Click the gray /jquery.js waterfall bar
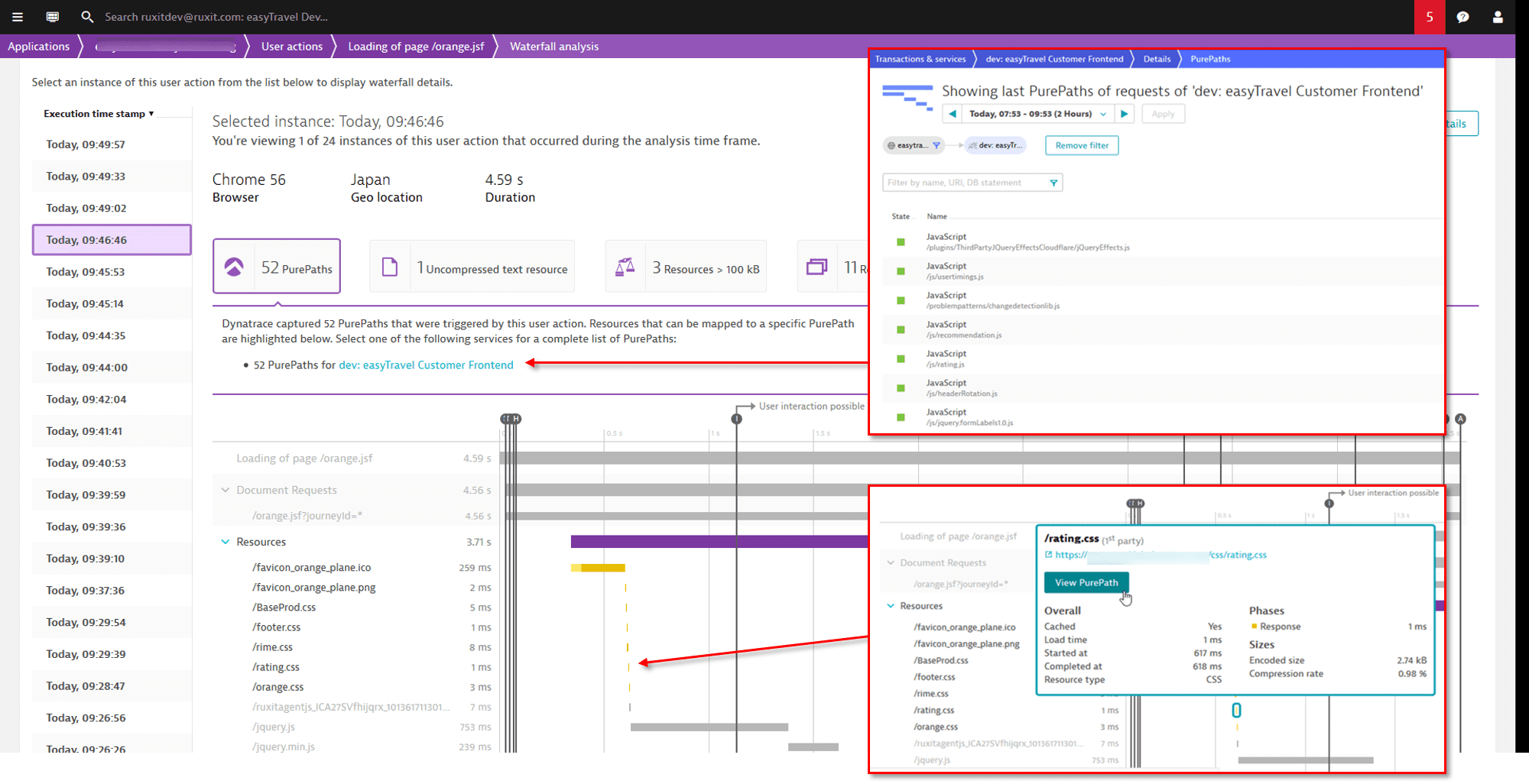 (x=709, y=727)
